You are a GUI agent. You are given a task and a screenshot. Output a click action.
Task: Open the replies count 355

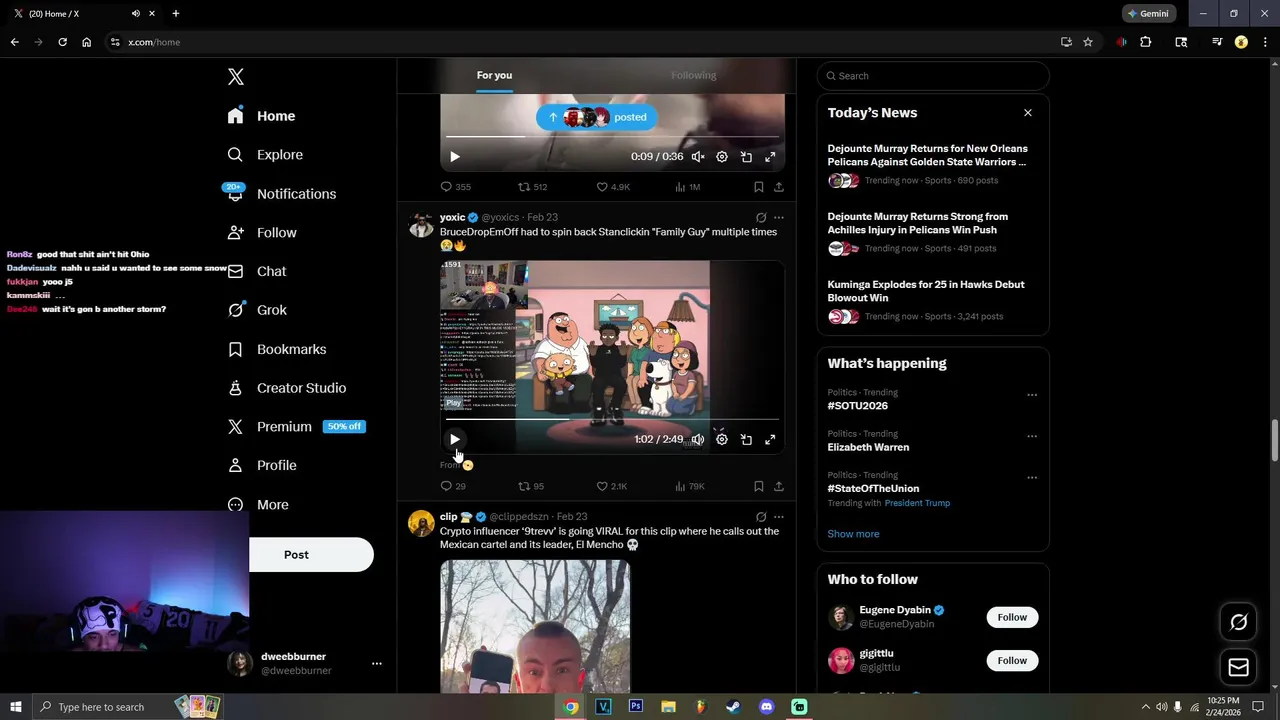point(456,187)
